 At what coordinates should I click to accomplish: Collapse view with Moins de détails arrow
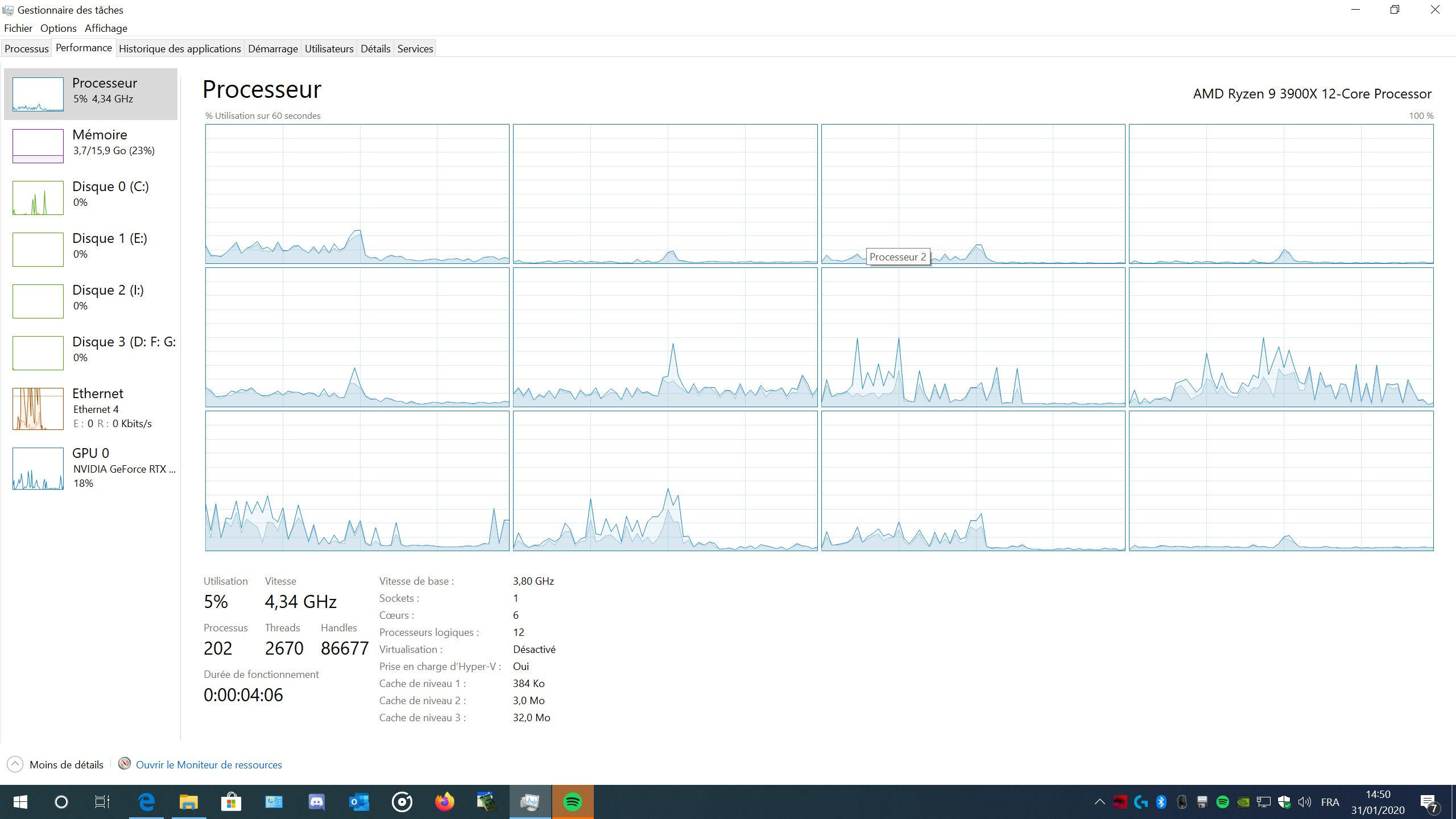pyautogui.click(x=15, y=764)
